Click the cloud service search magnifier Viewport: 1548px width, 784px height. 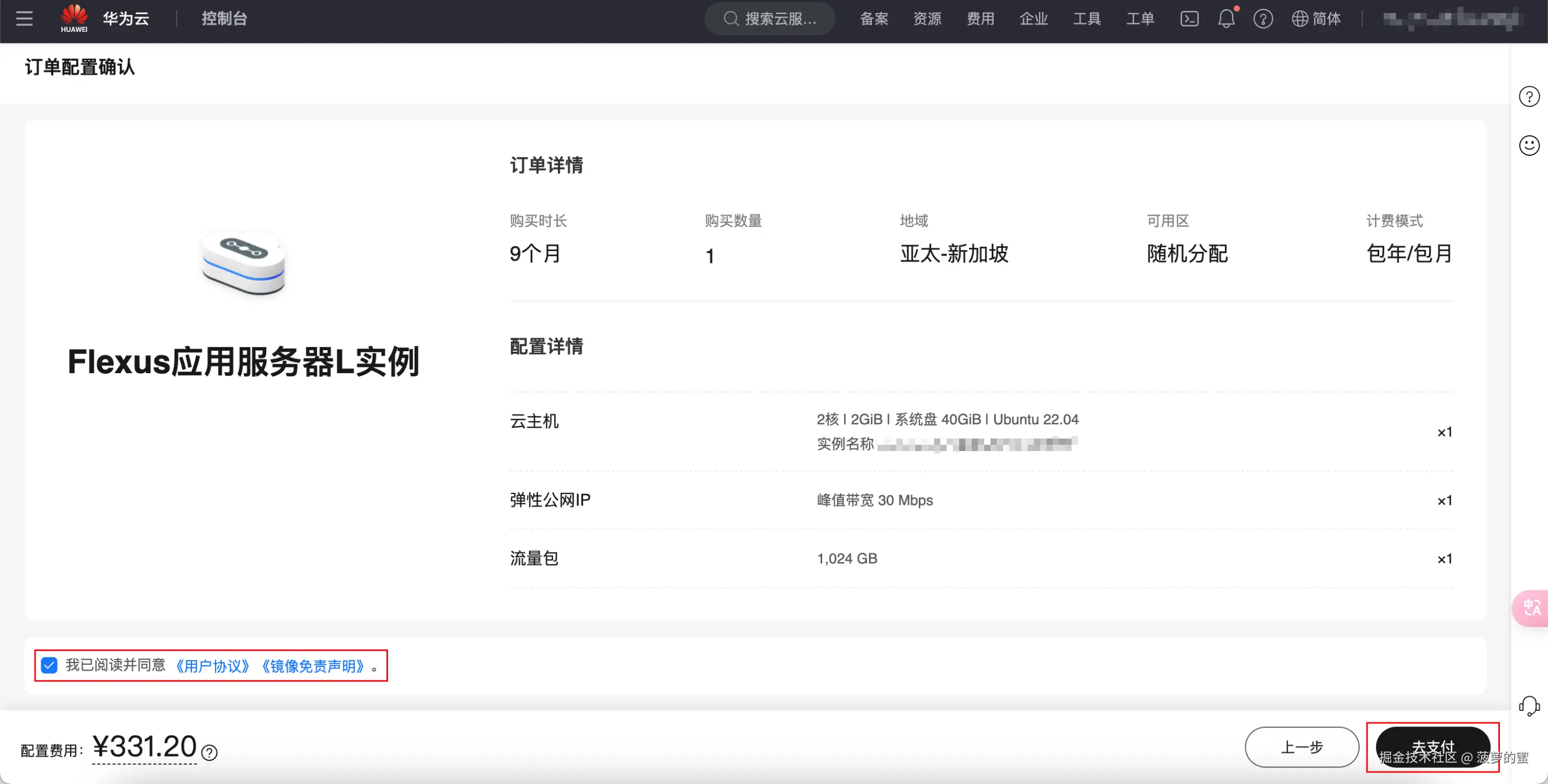point(731,18)
